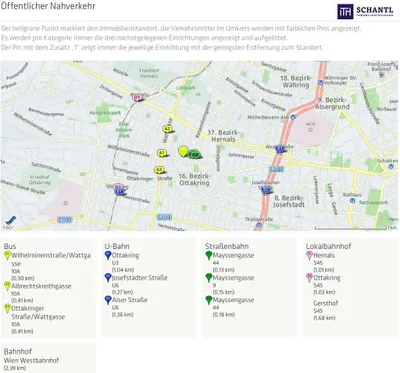The image size is (400, 373).
Task: Click the Kongresspark label on map
Action: 105,113
